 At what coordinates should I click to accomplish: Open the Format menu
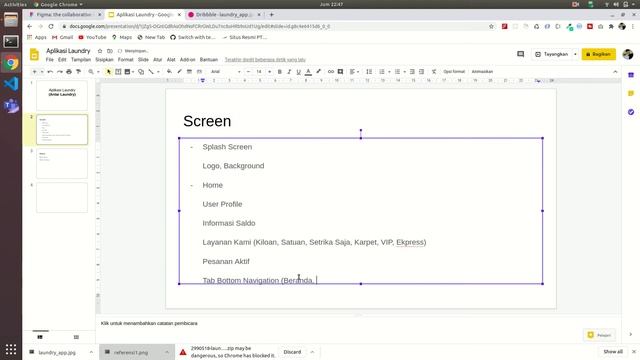126,60
